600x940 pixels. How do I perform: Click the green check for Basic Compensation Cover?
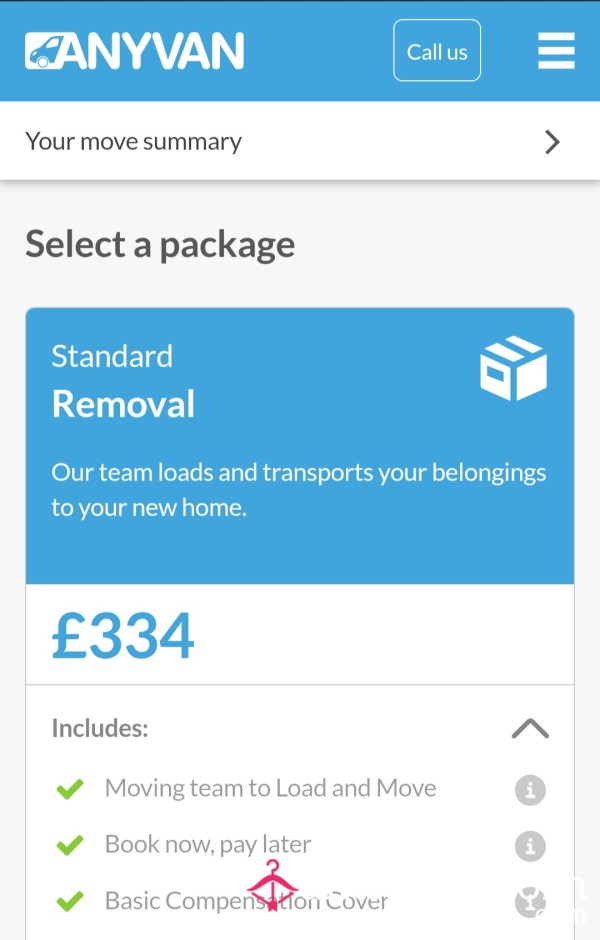(70, 902)
